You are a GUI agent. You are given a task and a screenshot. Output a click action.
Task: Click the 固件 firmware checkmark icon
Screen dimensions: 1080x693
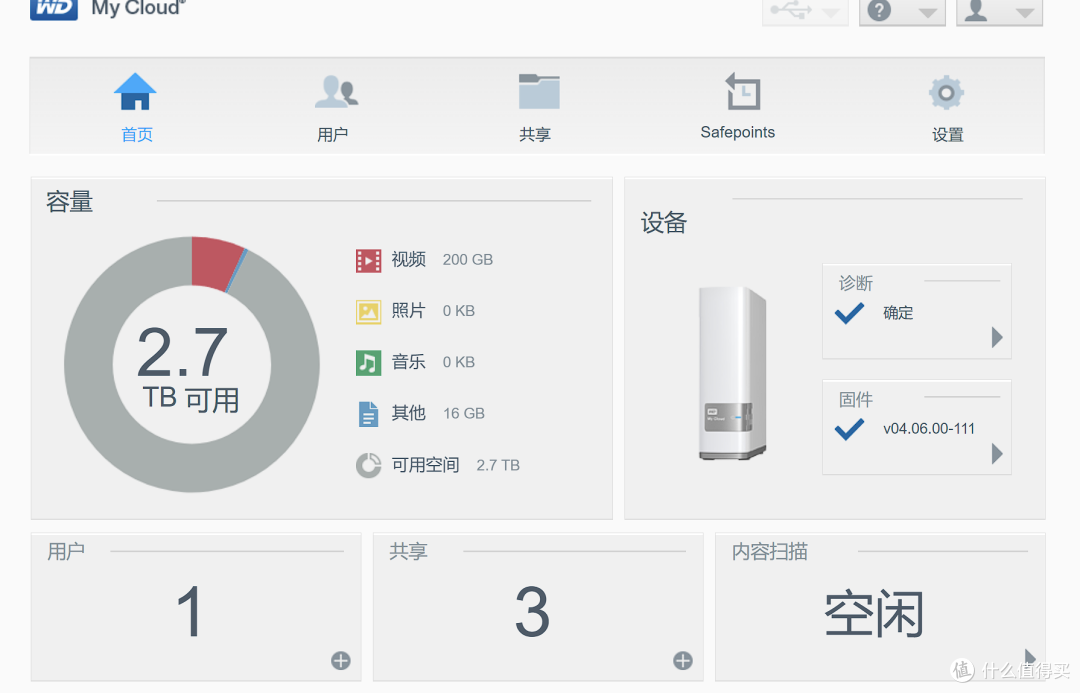pyautogui.click(x=849, y=429)
